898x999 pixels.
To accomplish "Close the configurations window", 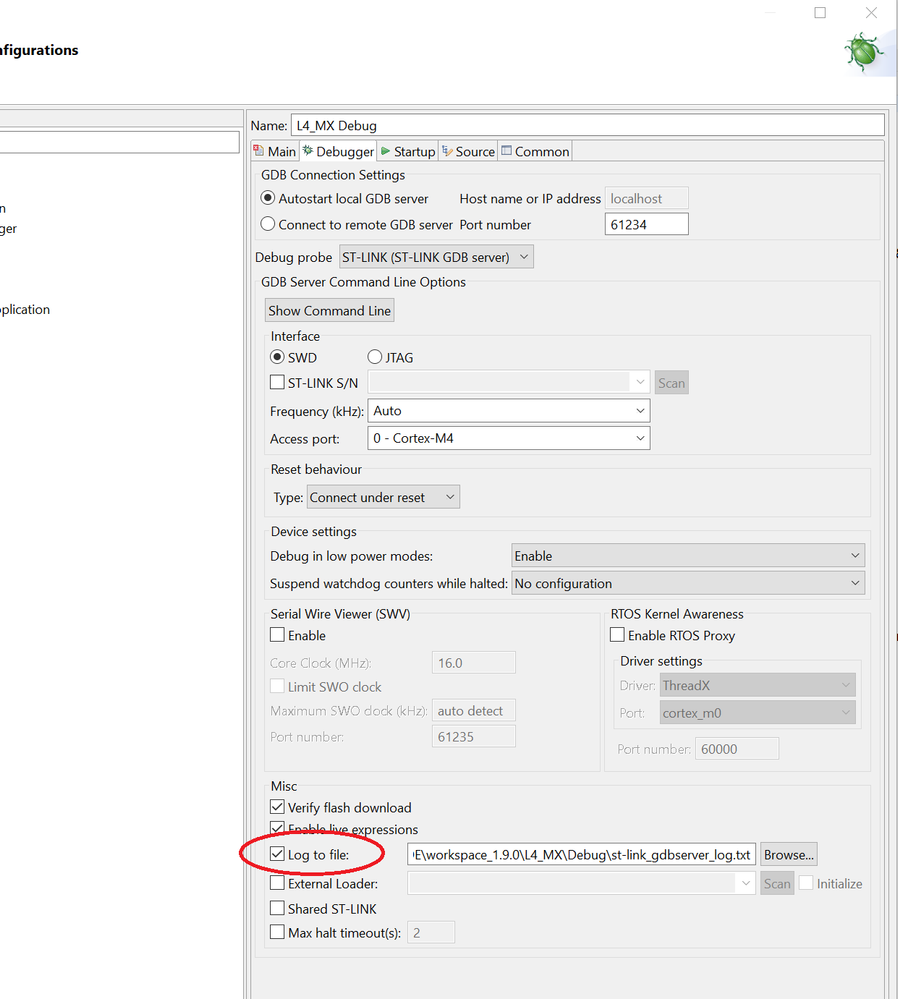I will tap(871, 13).
